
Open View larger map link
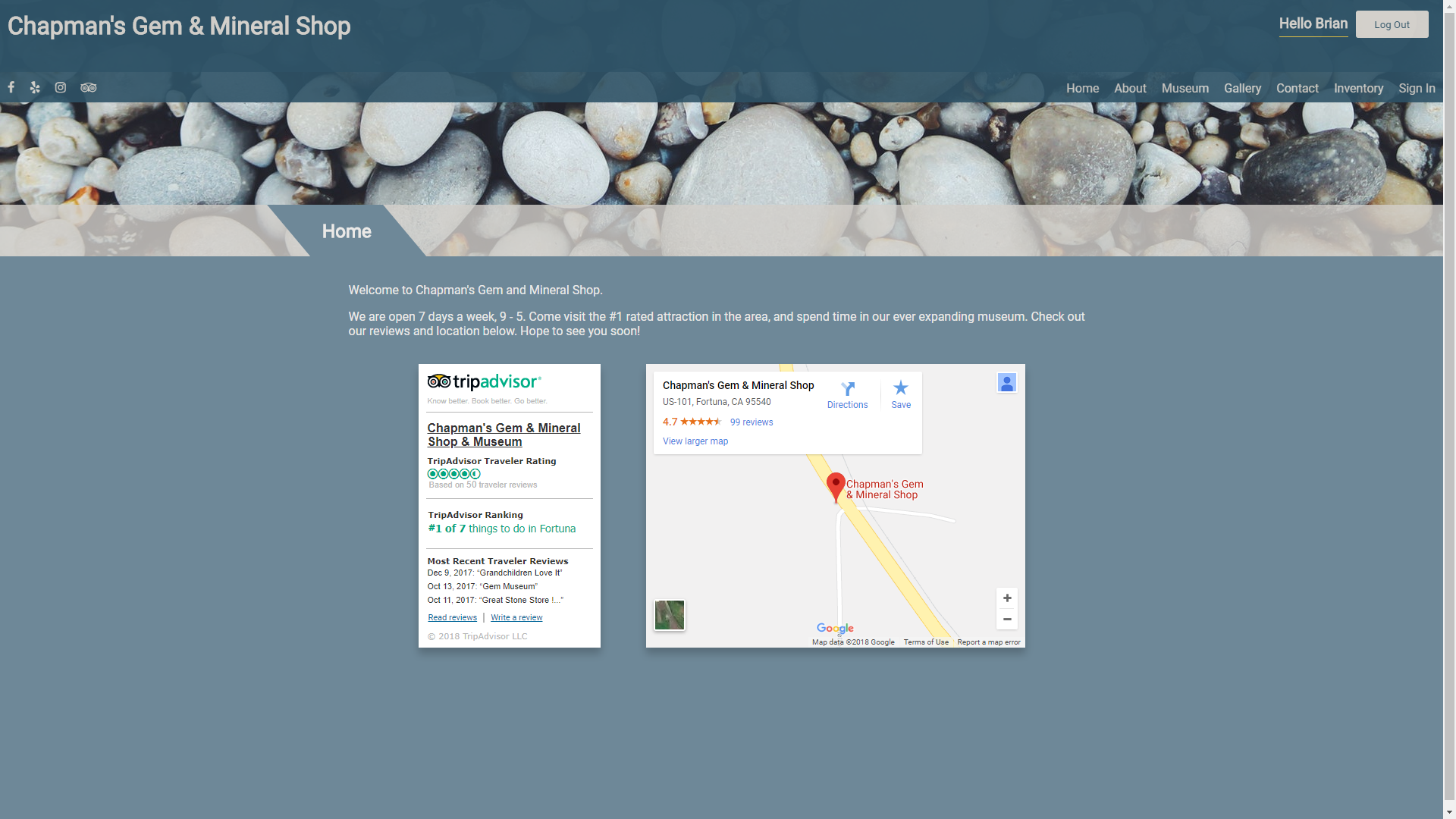pyautogui.click(x=695, y=441)
